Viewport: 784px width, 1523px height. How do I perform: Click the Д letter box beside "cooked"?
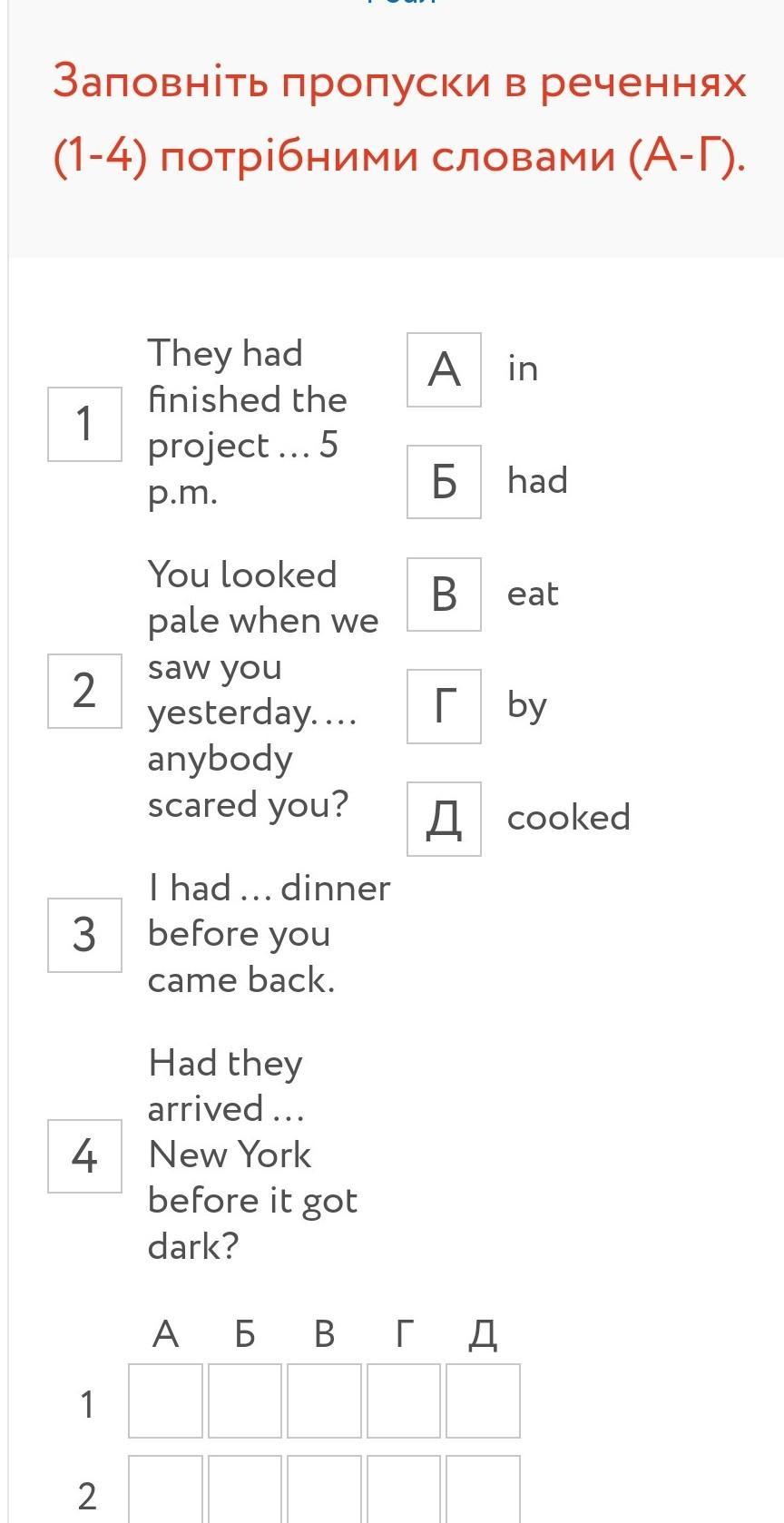tap(444, 819)
